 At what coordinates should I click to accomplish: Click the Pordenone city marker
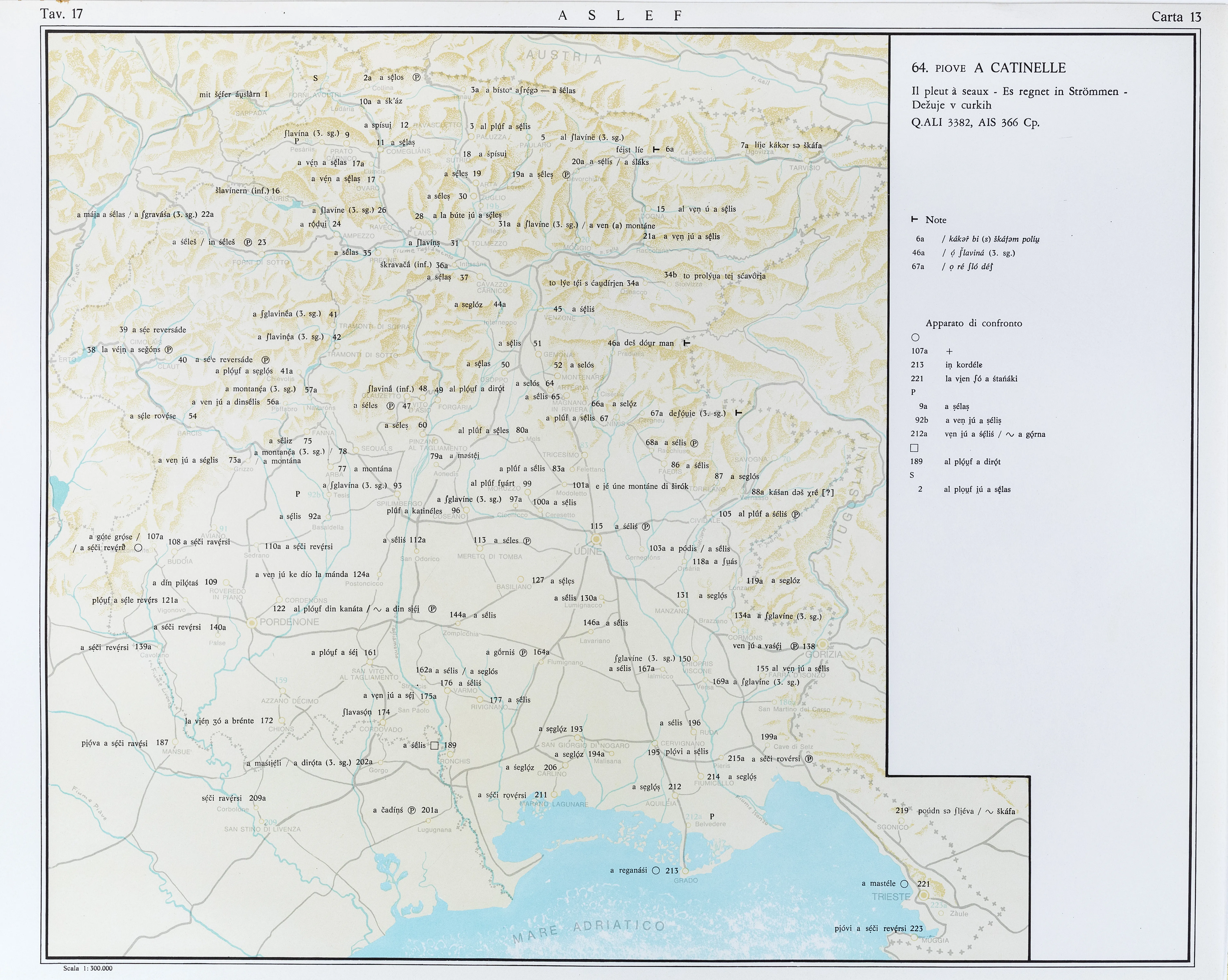click(252, 623)
